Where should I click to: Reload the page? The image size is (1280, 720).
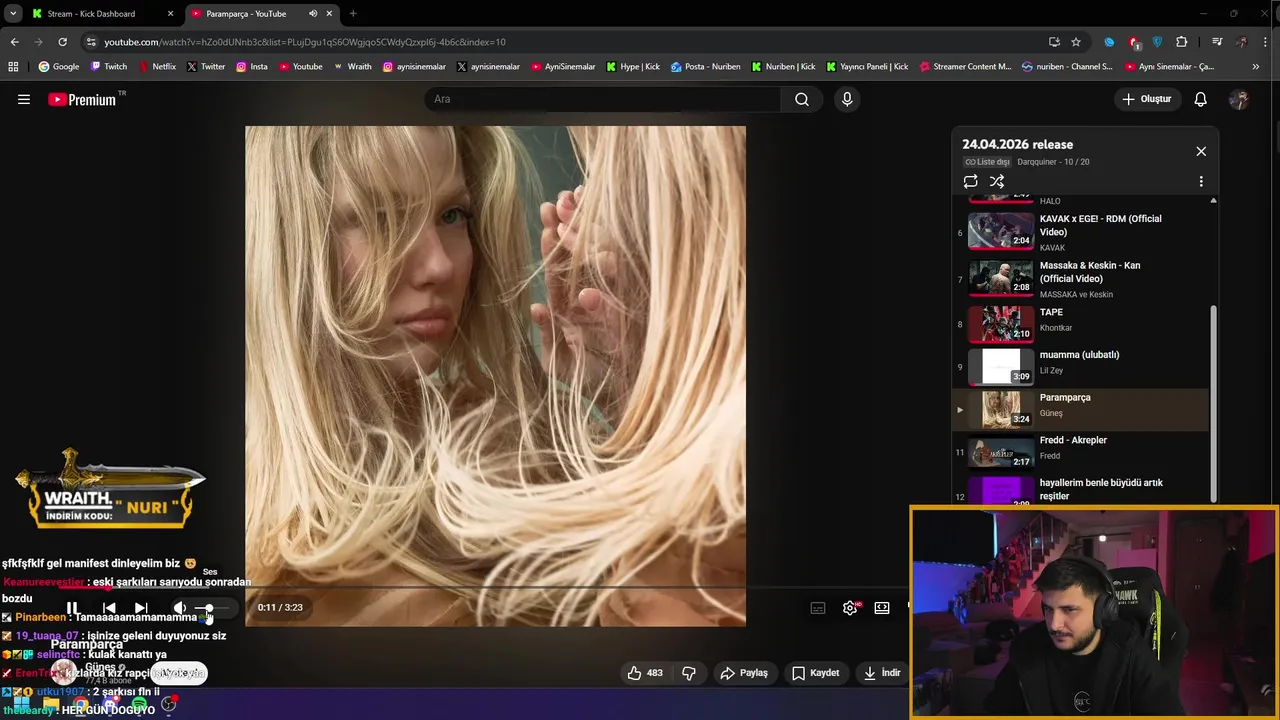click(x=62, y=42)
